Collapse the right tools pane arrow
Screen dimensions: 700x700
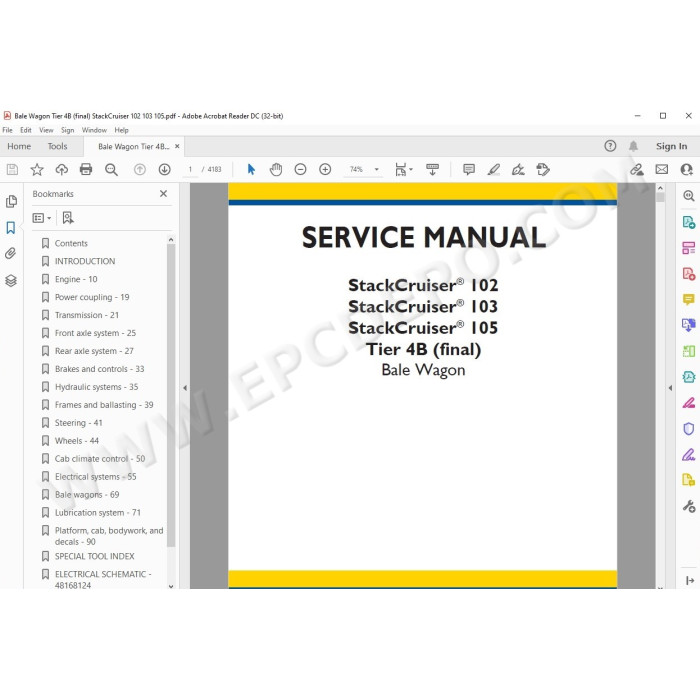670,388
